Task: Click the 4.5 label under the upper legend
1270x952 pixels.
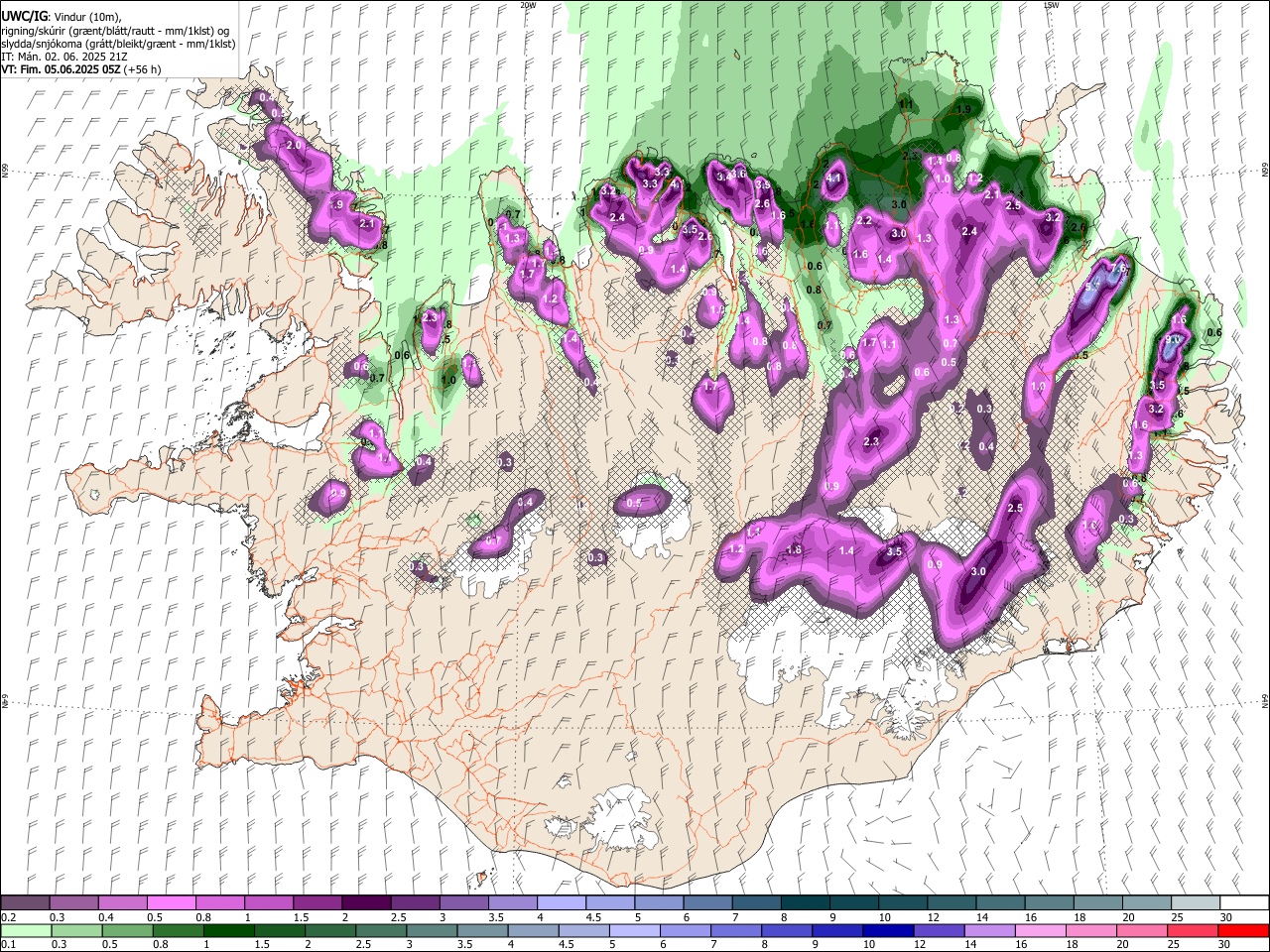Action: coord(593,917)
